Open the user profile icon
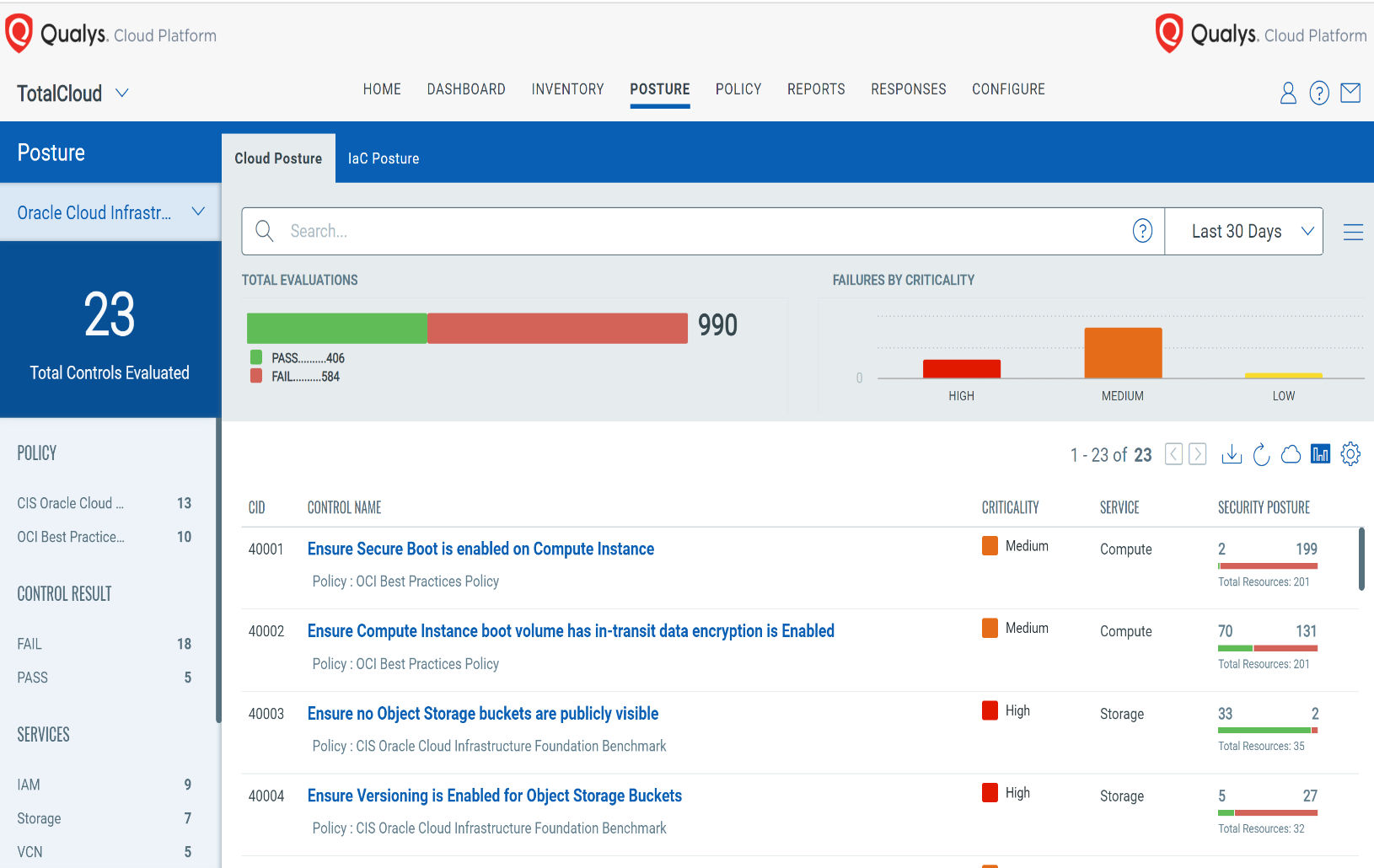Viewport: 1374px width, 868px height. [x=1287, y=94]
